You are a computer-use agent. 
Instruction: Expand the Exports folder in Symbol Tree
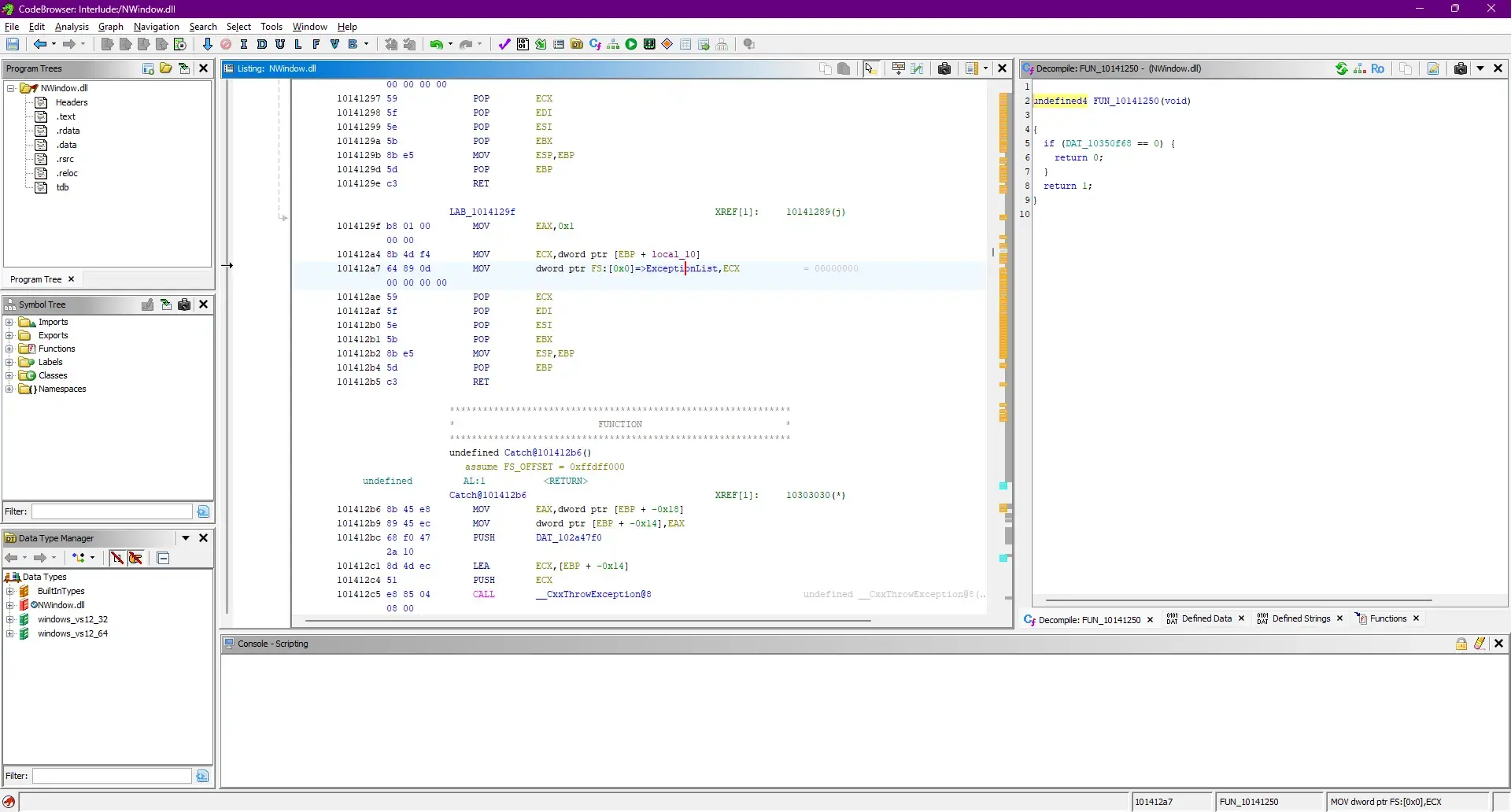(9, 335)
